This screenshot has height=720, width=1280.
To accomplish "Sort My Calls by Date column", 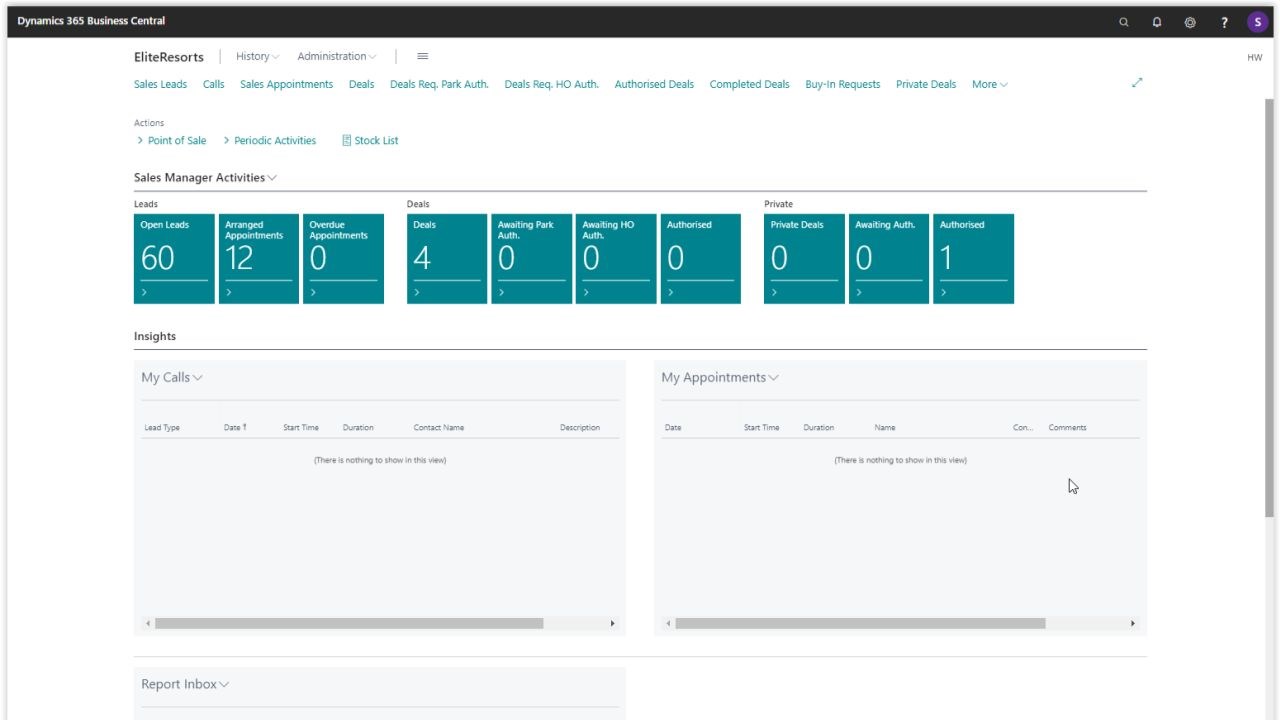I will point(235,428).
